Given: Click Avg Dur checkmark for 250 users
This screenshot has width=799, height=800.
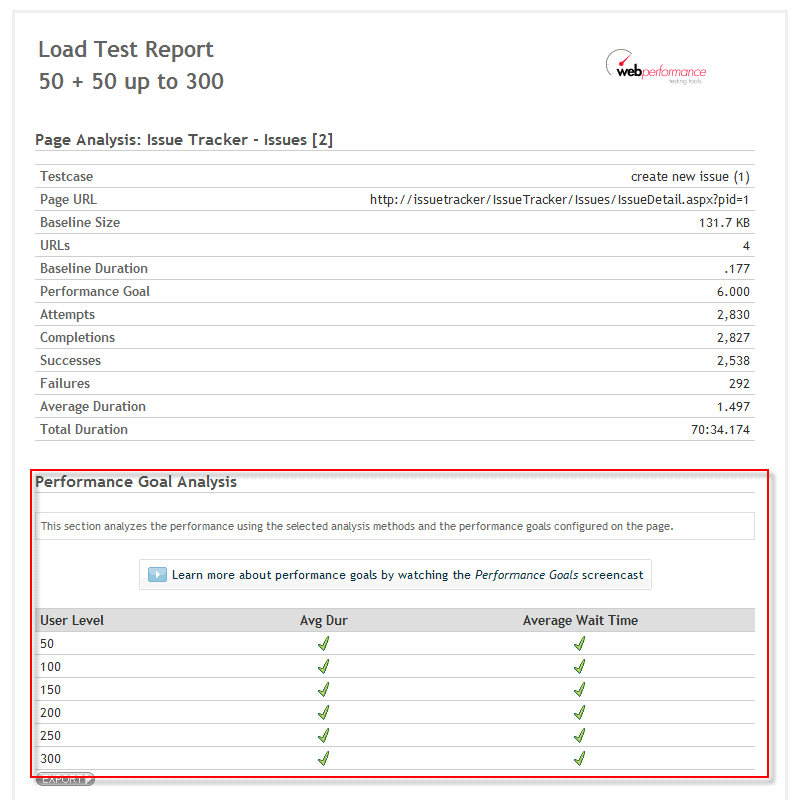Looking at the screenshot, I should click(323, 735).
